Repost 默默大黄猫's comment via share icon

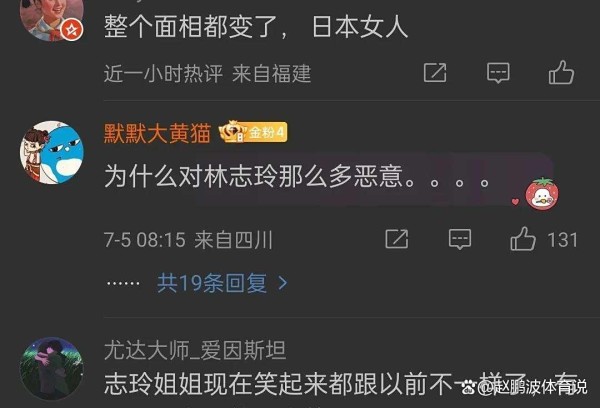[396, 239]
